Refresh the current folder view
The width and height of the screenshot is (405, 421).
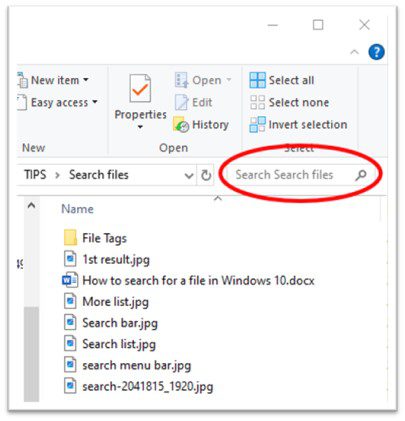click(206, 175)
